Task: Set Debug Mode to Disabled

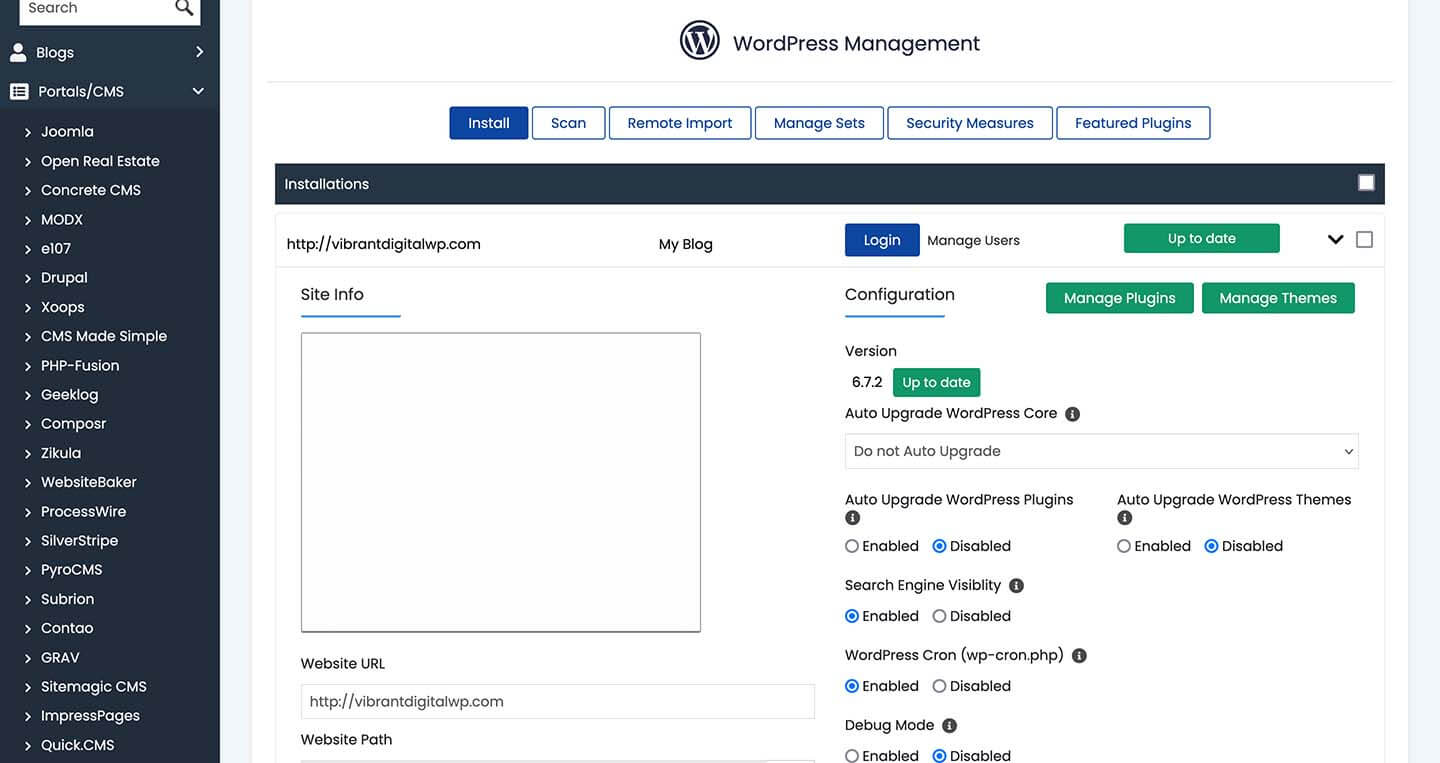Action: [x=939, y=756]
